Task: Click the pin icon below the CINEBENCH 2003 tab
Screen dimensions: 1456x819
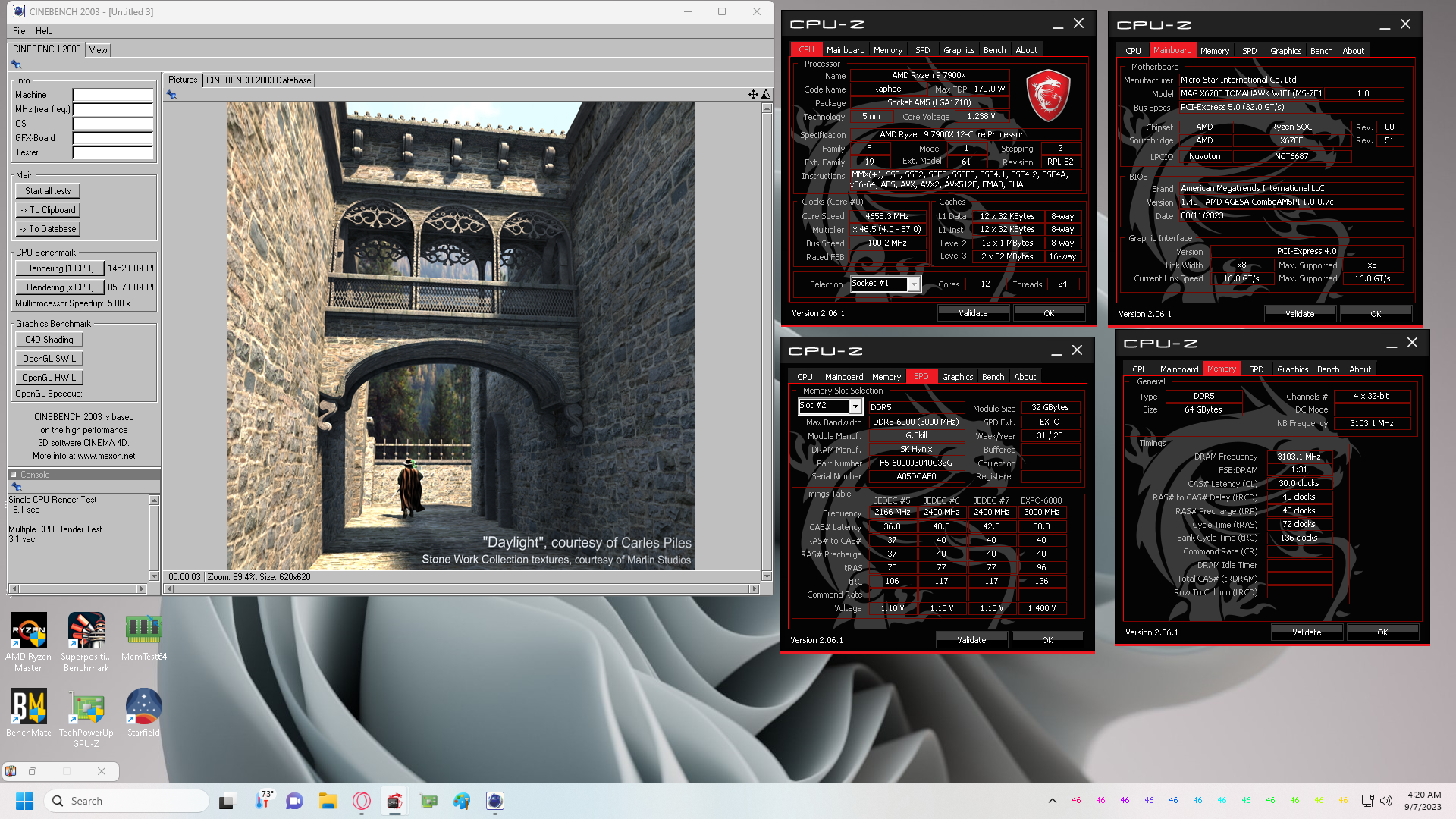Action: (x=16, y=64)
